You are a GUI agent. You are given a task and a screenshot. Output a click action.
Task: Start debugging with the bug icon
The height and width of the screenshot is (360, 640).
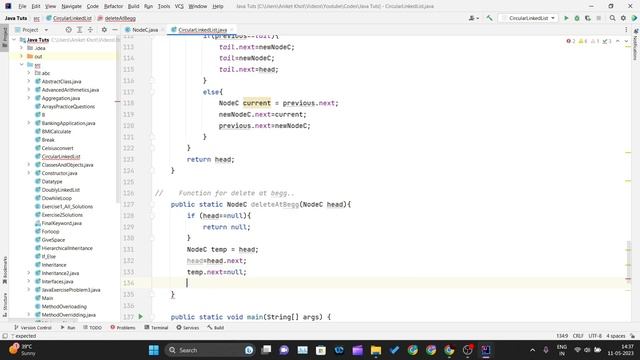tap(577, 18)
